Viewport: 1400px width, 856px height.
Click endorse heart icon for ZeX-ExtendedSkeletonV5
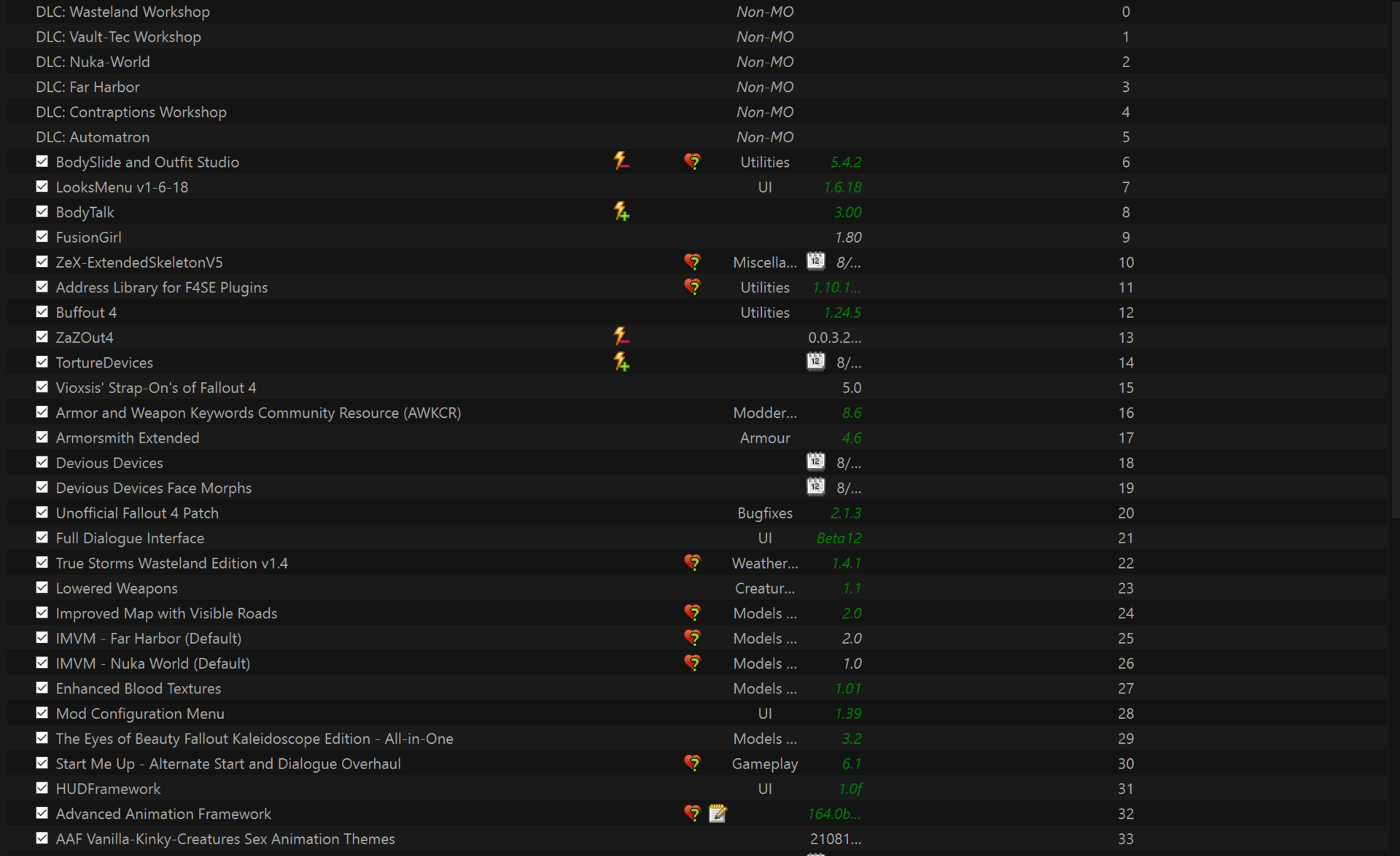[693, 262]
